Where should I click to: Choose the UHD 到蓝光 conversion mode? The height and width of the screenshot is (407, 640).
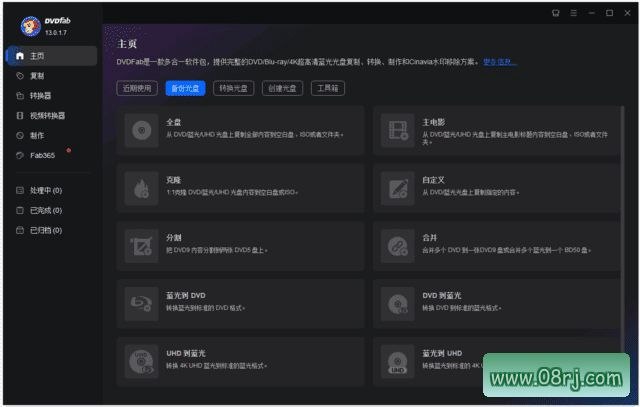(x=240, y=362)
